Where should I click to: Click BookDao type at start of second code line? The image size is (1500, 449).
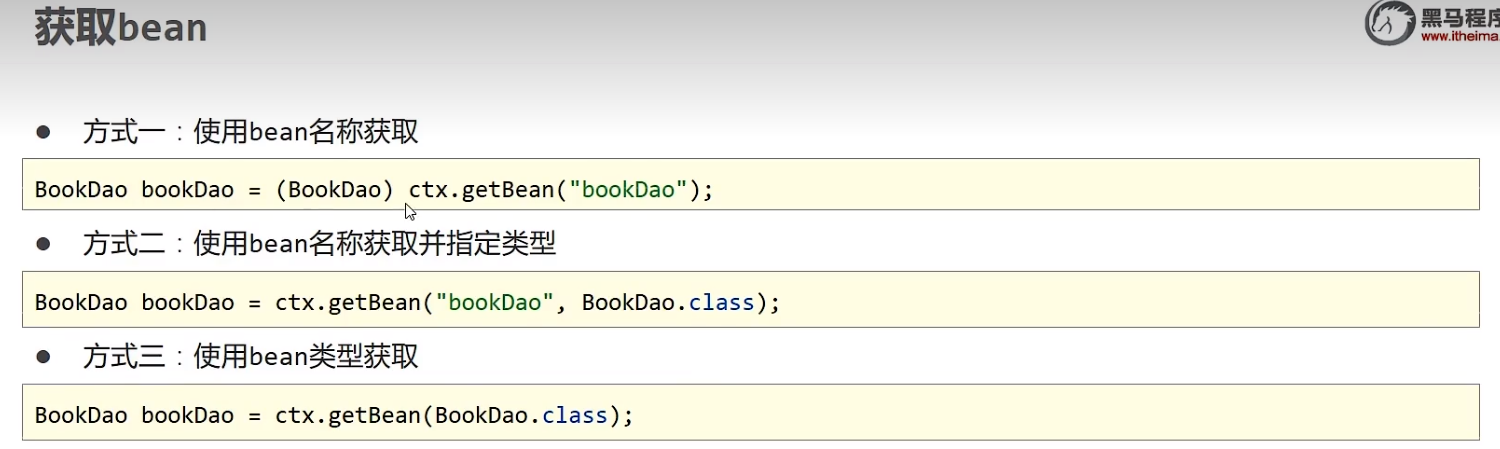[x=80, y=302]
